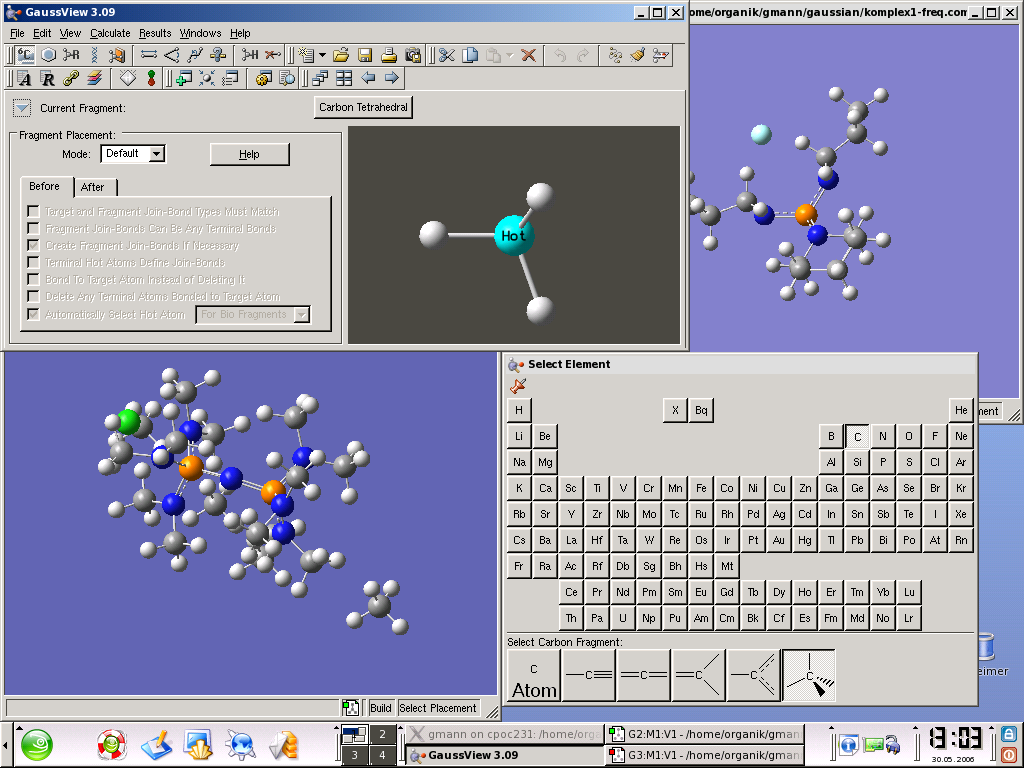Screen dimensions: 1024x768
Task: Click the Tile windows grid icon
Action: click(344, 78)
